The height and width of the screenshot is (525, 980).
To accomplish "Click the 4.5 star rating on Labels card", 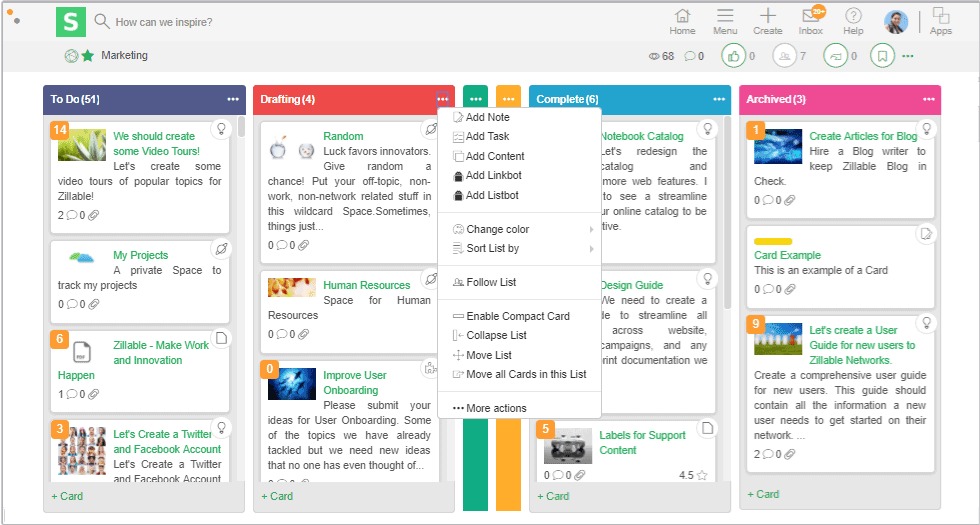I will [693, 476].
